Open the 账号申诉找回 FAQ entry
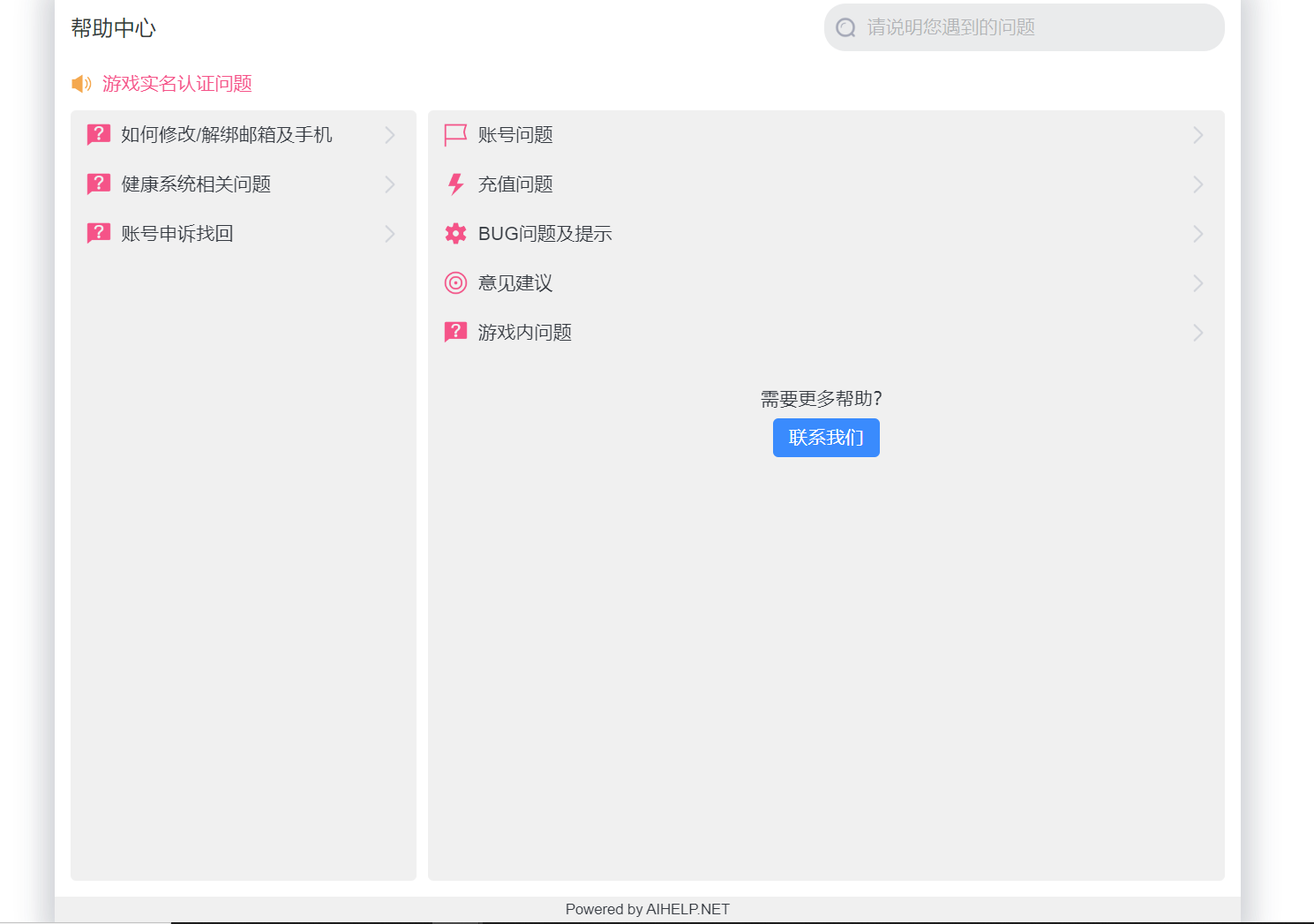1314x924 pixels. pos(177,234)
